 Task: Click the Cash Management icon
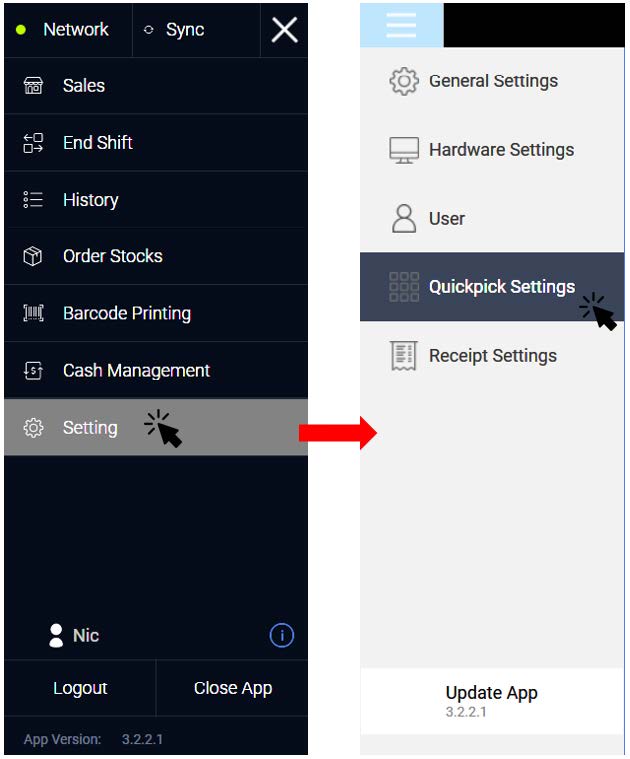pyautogui.click(x=33, y=371)
